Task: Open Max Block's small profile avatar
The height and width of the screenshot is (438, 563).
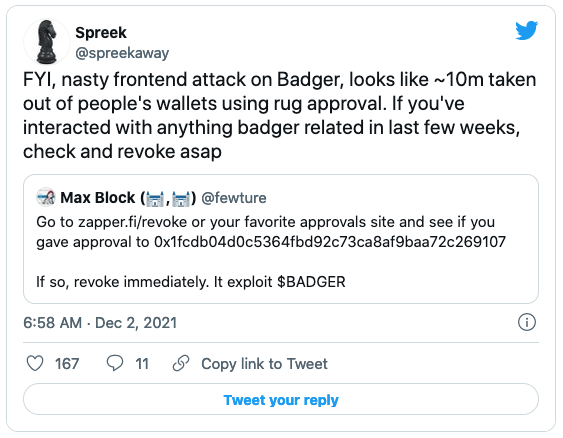Action: pyautogui.click(x=46, y=197)
